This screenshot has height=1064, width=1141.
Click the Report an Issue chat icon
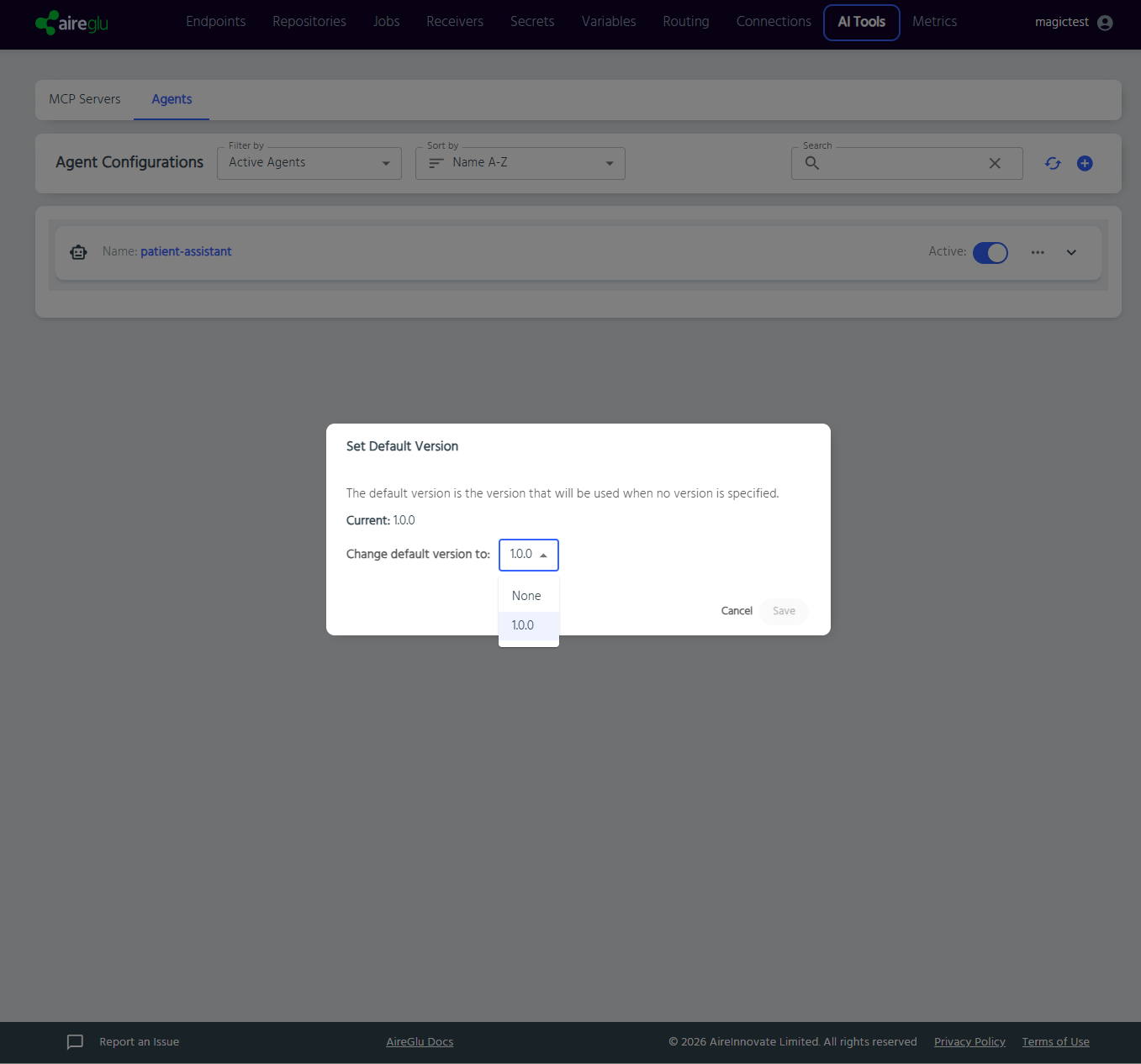[x=75, y=1042]
